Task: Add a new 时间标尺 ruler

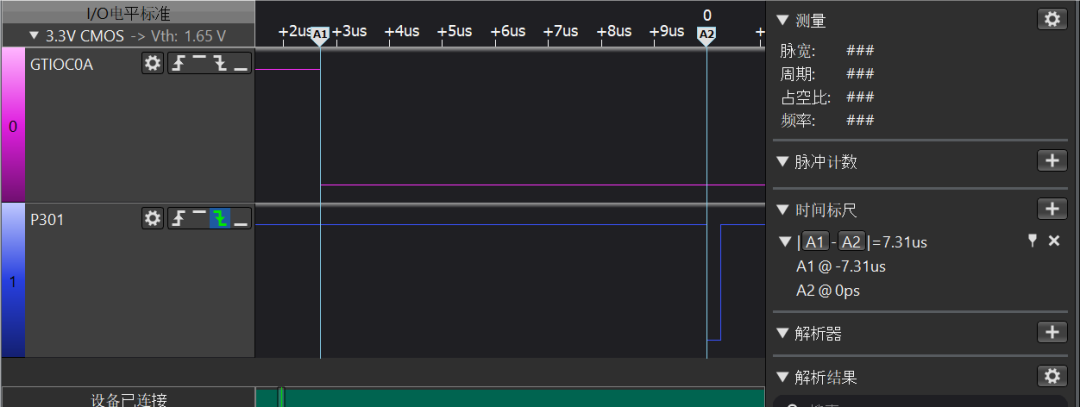Action: (1051, 209)
